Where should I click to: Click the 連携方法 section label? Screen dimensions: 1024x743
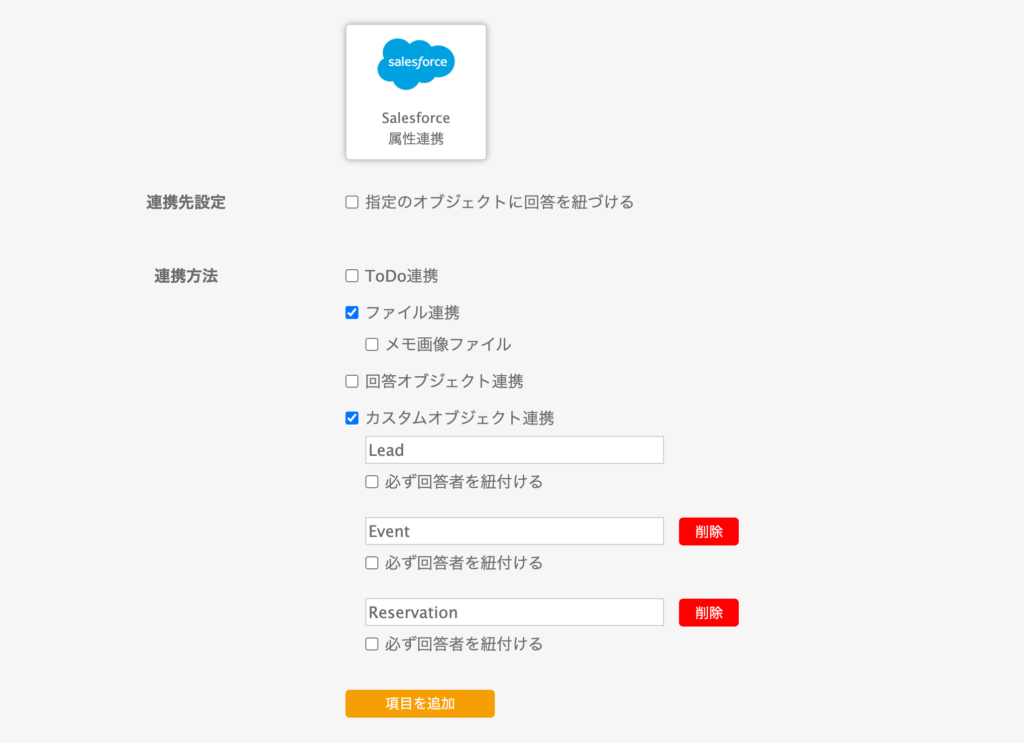pos(186,276)
